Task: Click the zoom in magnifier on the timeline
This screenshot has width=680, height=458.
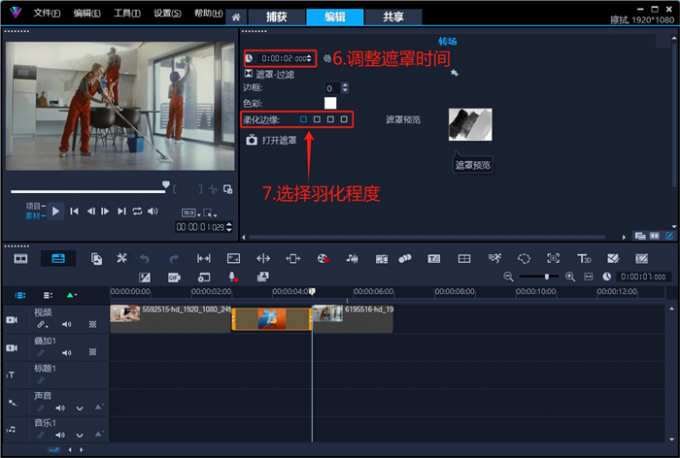Action: point(570,276)
